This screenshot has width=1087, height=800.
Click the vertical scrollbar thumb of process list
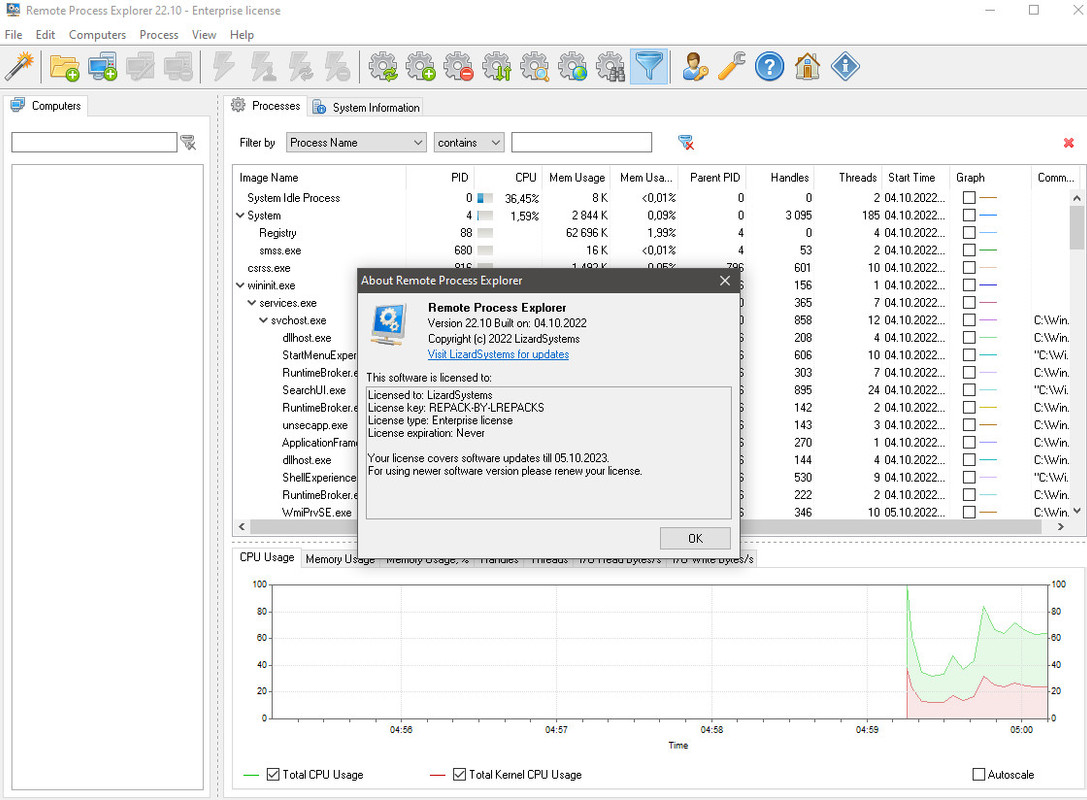[1077, 227]
